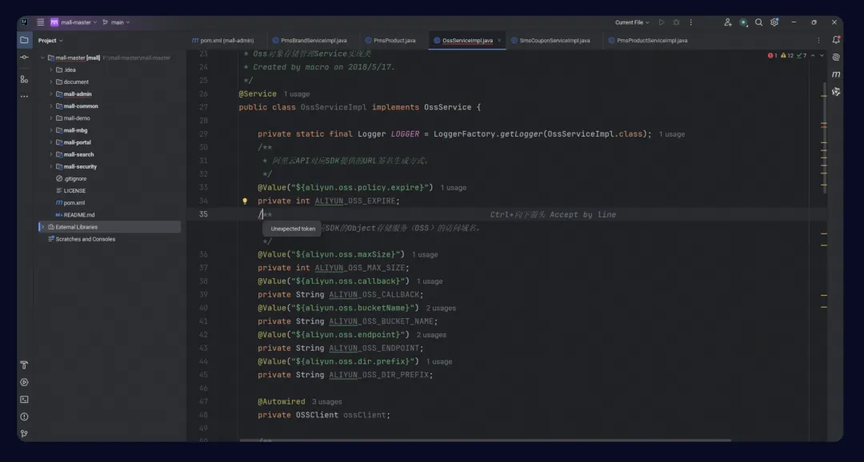Click Search Everywhere magnifier icon

point(759,22)
